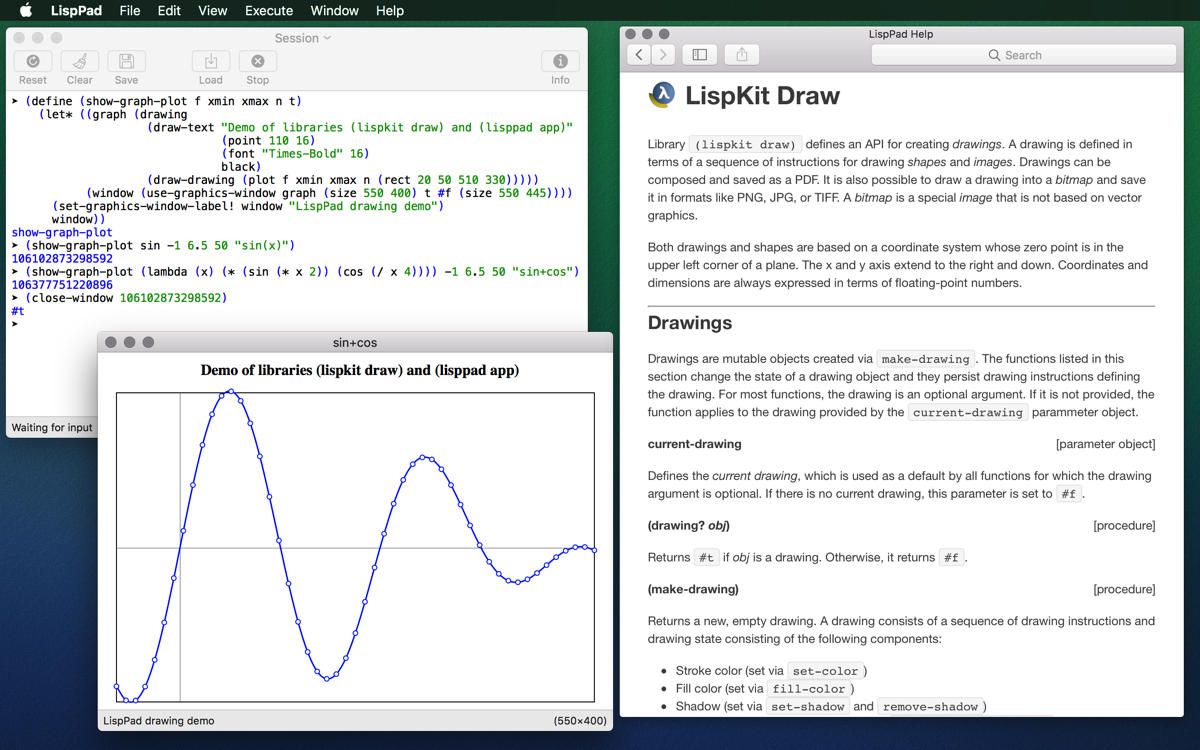The height and width of the screenshot is (750, 1200).
Task: Toggle the Help sidebar icon
Action: (700, 55)
